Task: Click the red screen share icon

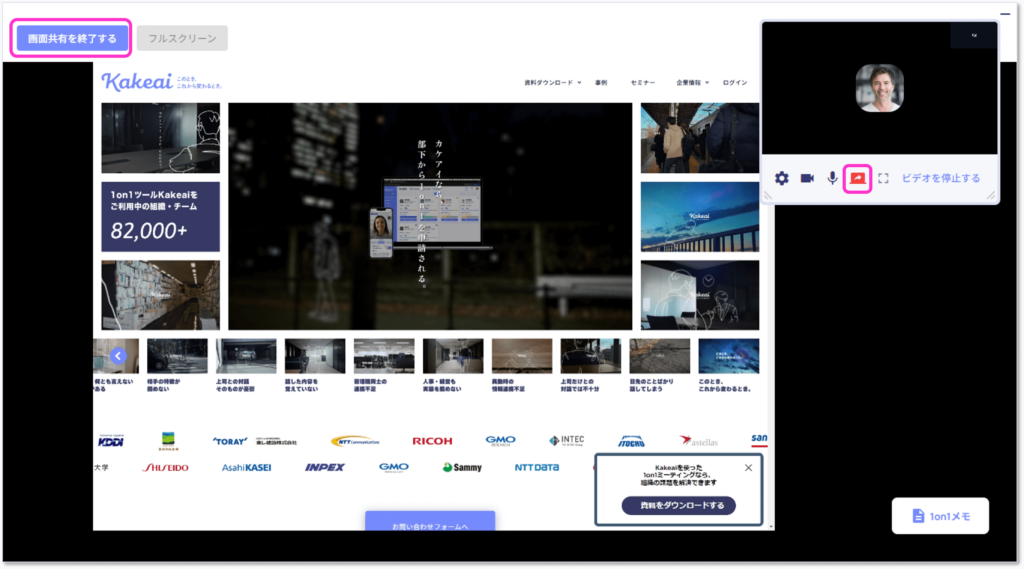Action: pos(857,178)
